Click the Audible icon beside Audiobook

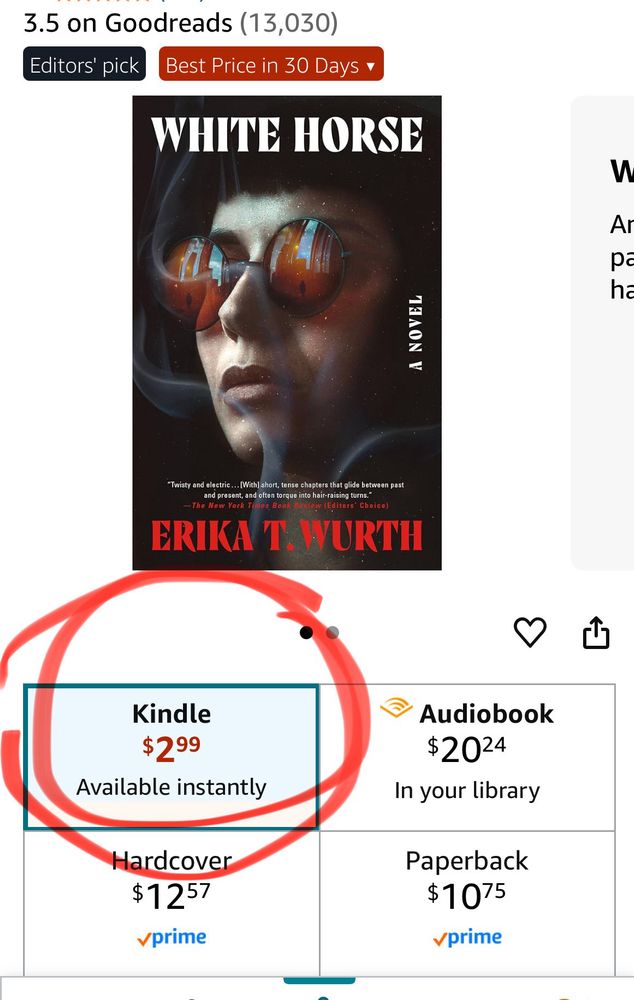click(x=396, y=708)
